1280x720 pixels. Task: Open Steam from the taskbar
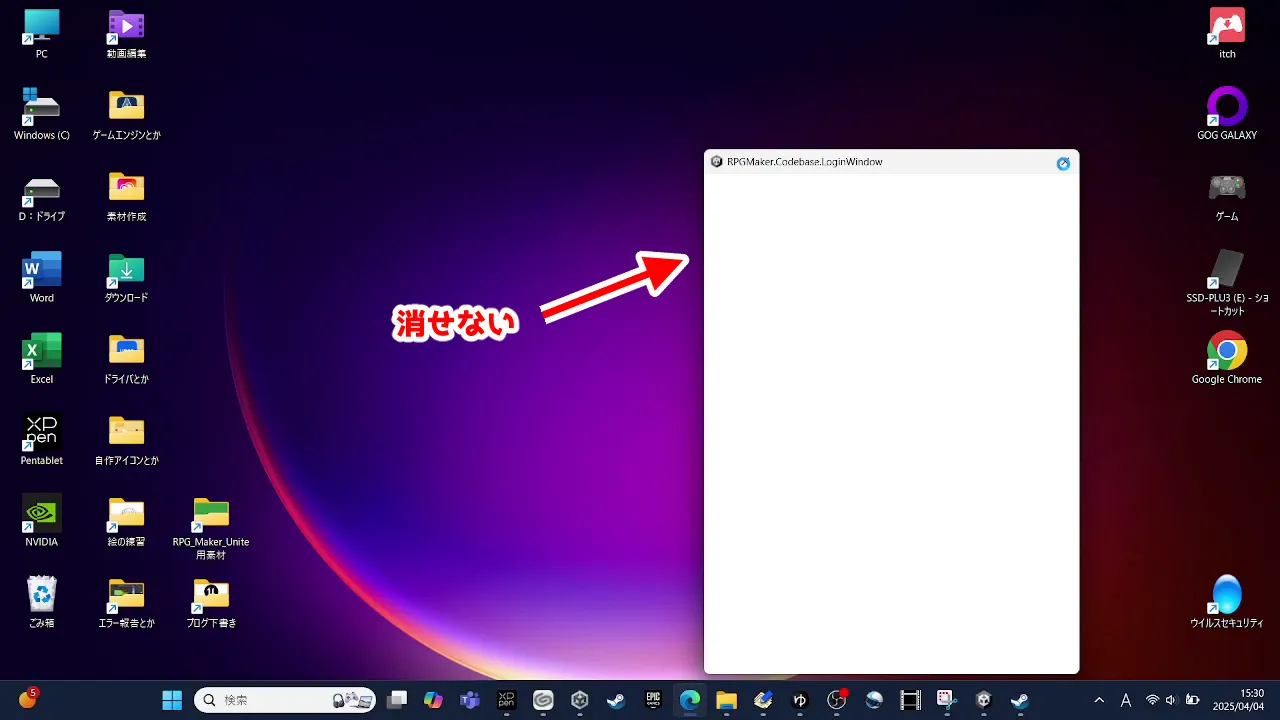coord(615,700)
